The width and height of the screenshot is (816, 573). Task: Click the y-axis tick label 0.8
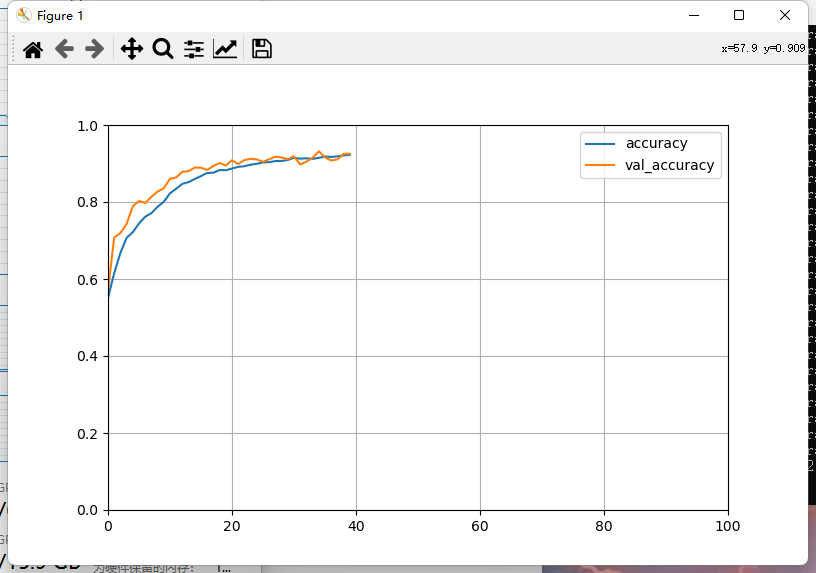point(87,202)
